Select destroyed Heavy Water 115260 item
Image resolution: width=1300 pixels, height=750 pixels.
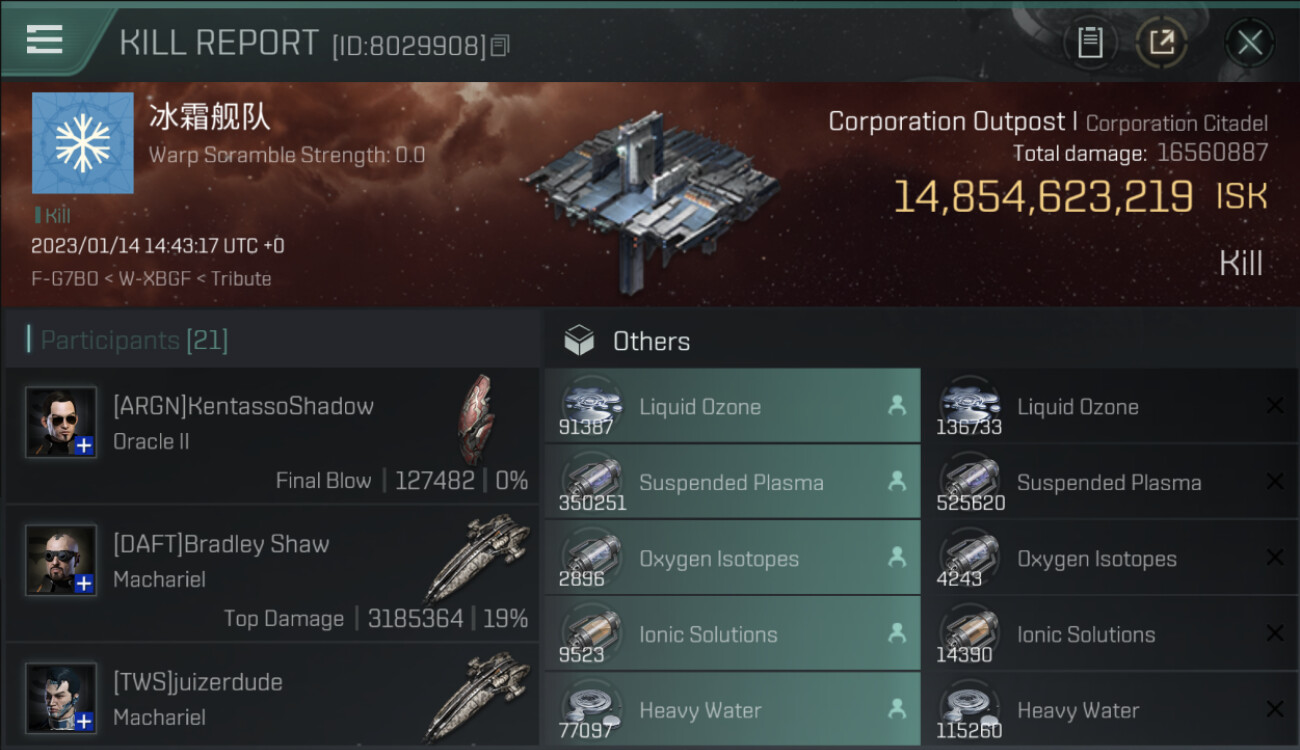click(x=1110, y=710)
